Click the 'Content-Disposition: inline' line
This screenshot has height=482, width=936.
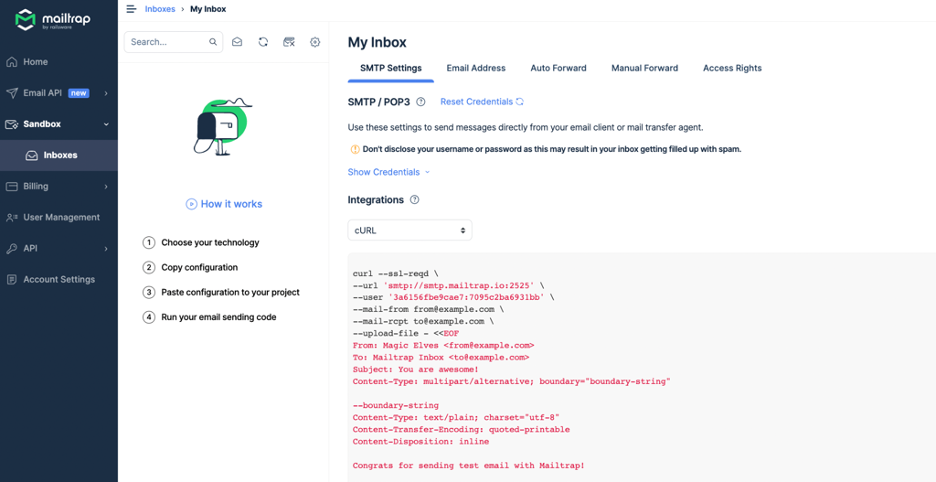(x=421, y=441)
